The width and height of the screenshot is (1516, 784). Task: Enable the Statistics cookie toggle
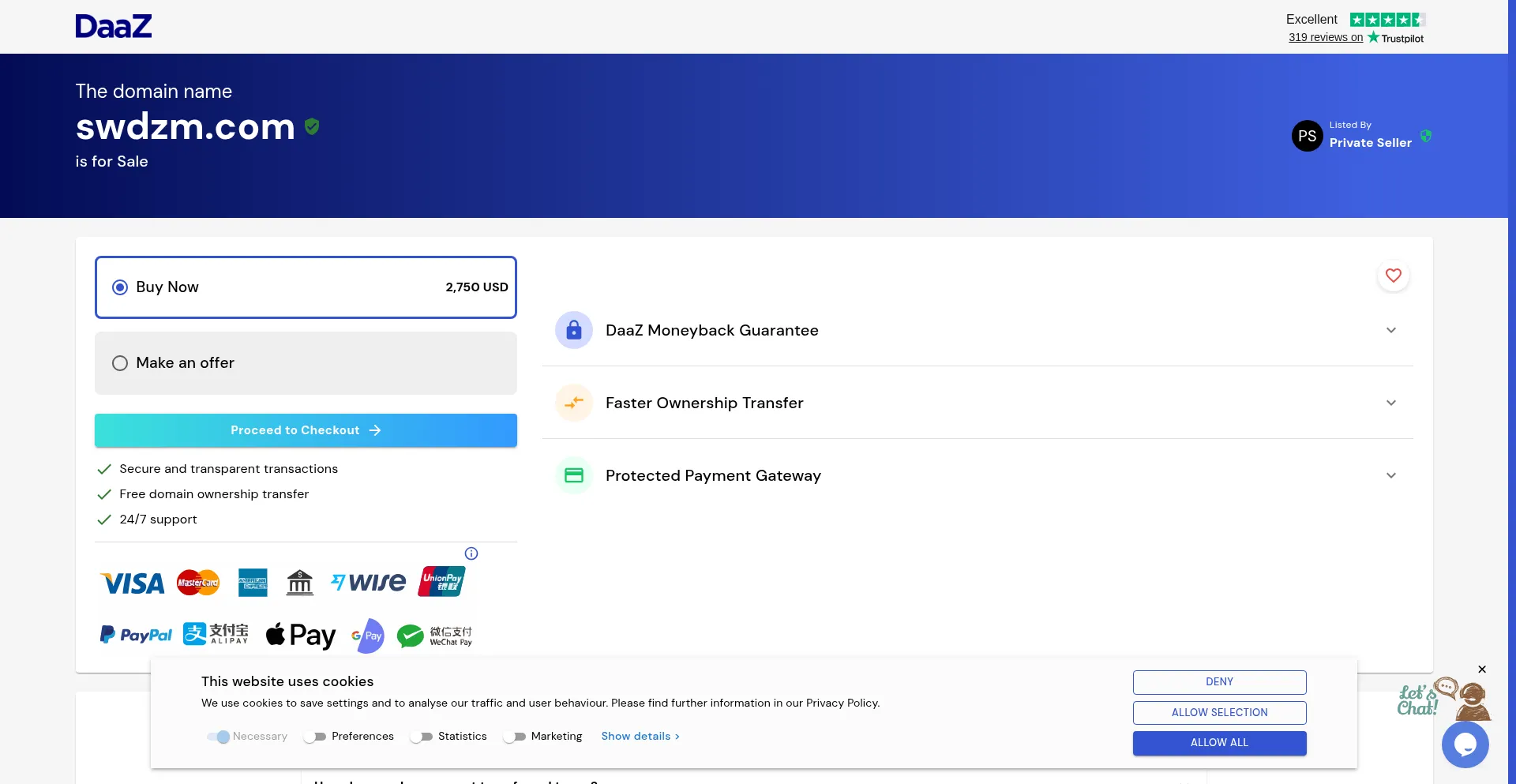pos(422,737)
